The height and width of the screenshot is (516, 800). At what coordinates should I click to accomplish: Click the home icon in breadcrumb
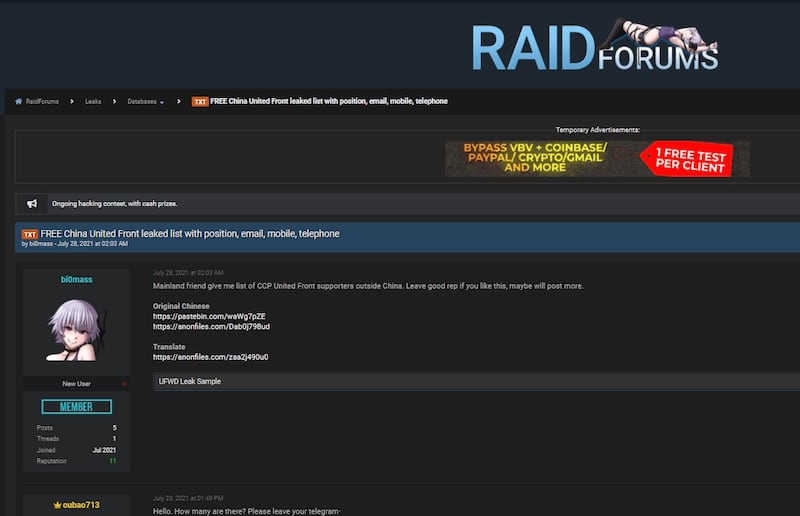coord(18,101)
